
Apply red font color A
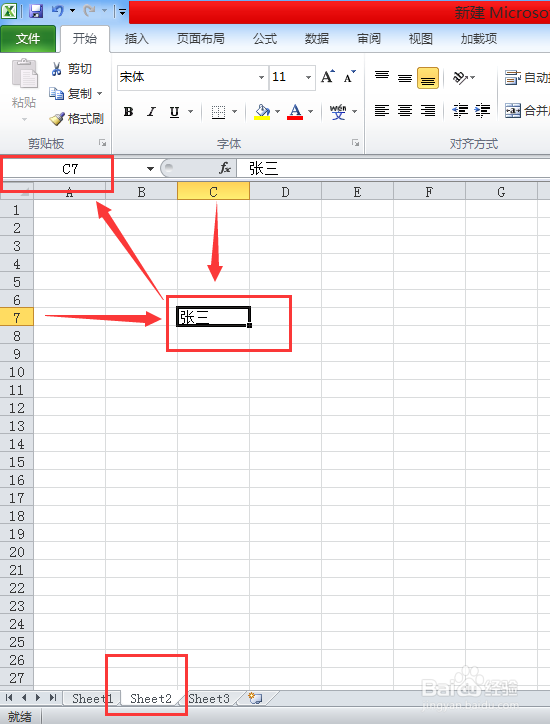point(295,112)
